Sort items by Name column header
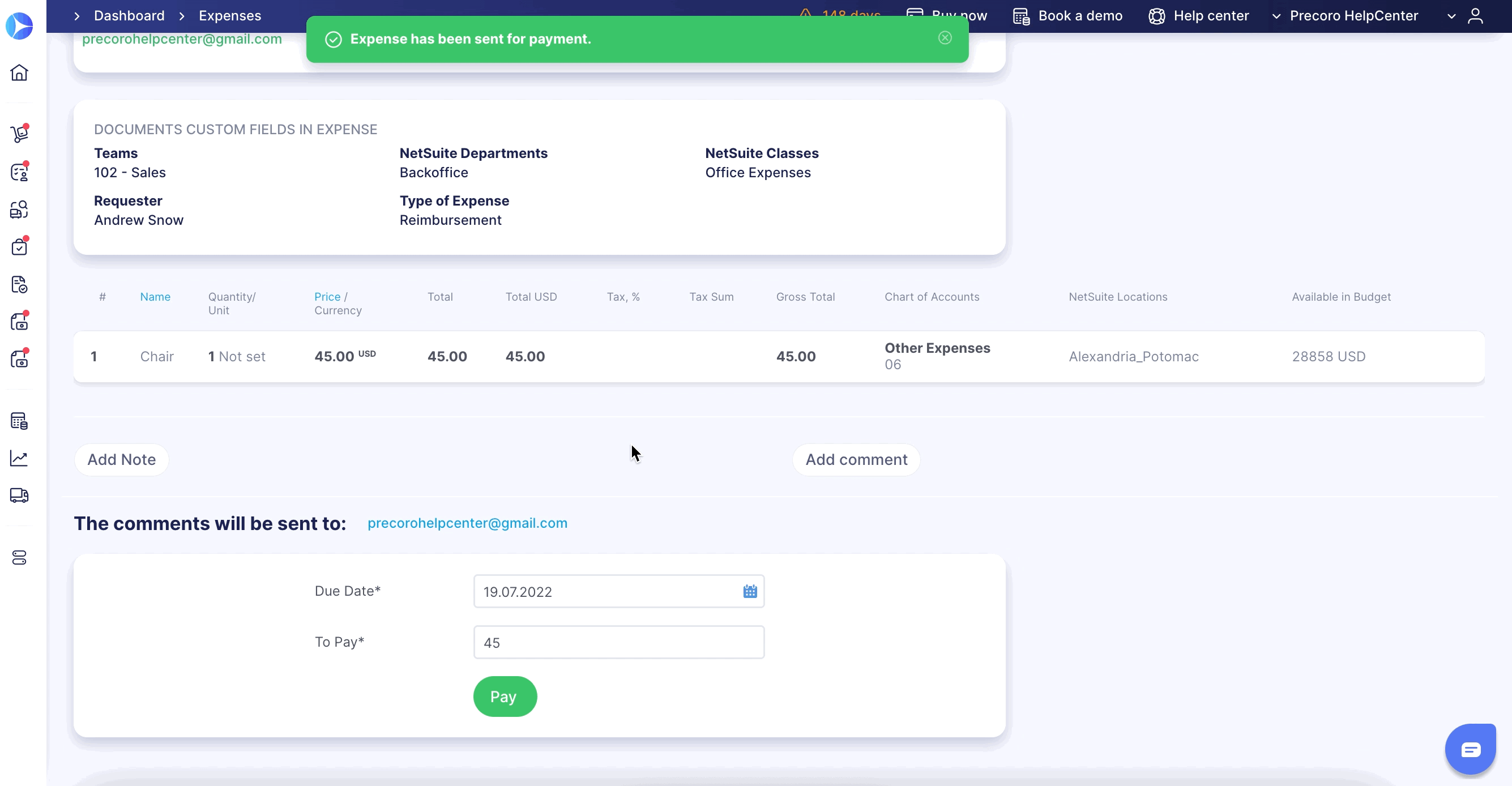Screen dimensions: 1512x786 (155, 297)
